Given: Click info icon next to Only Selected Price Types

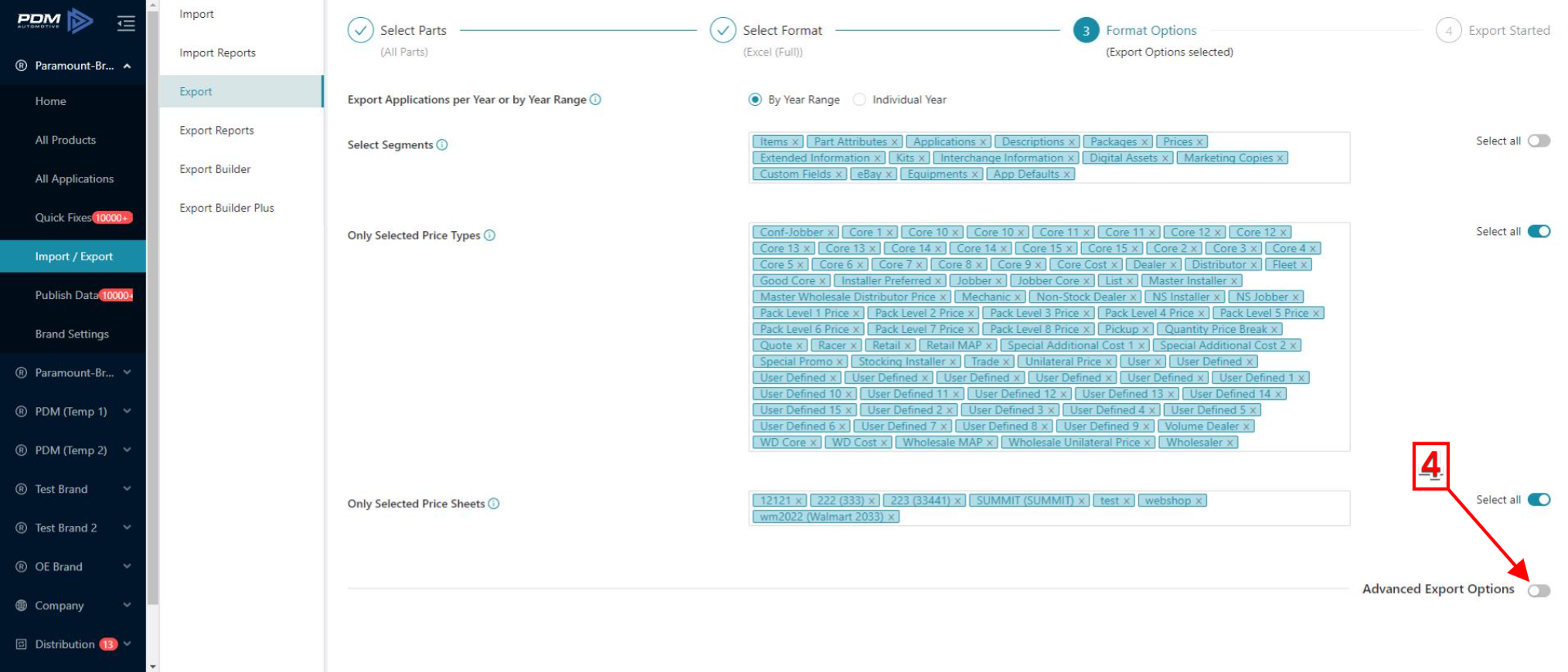Looking at the screenshot, I should click(490, 236).
